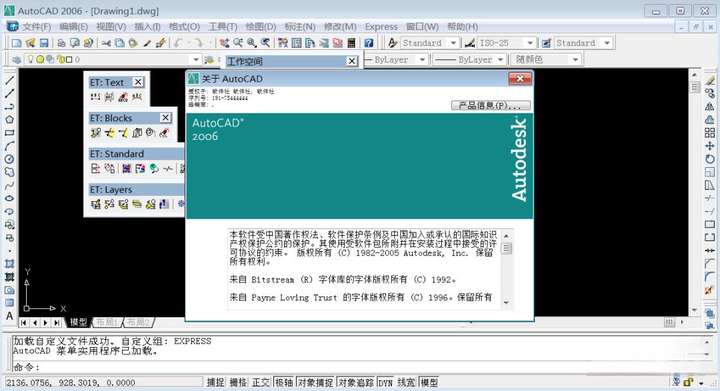720x391 pixels.
Task: Open the Layer Properties Manager icon
Action: (17, 60)
